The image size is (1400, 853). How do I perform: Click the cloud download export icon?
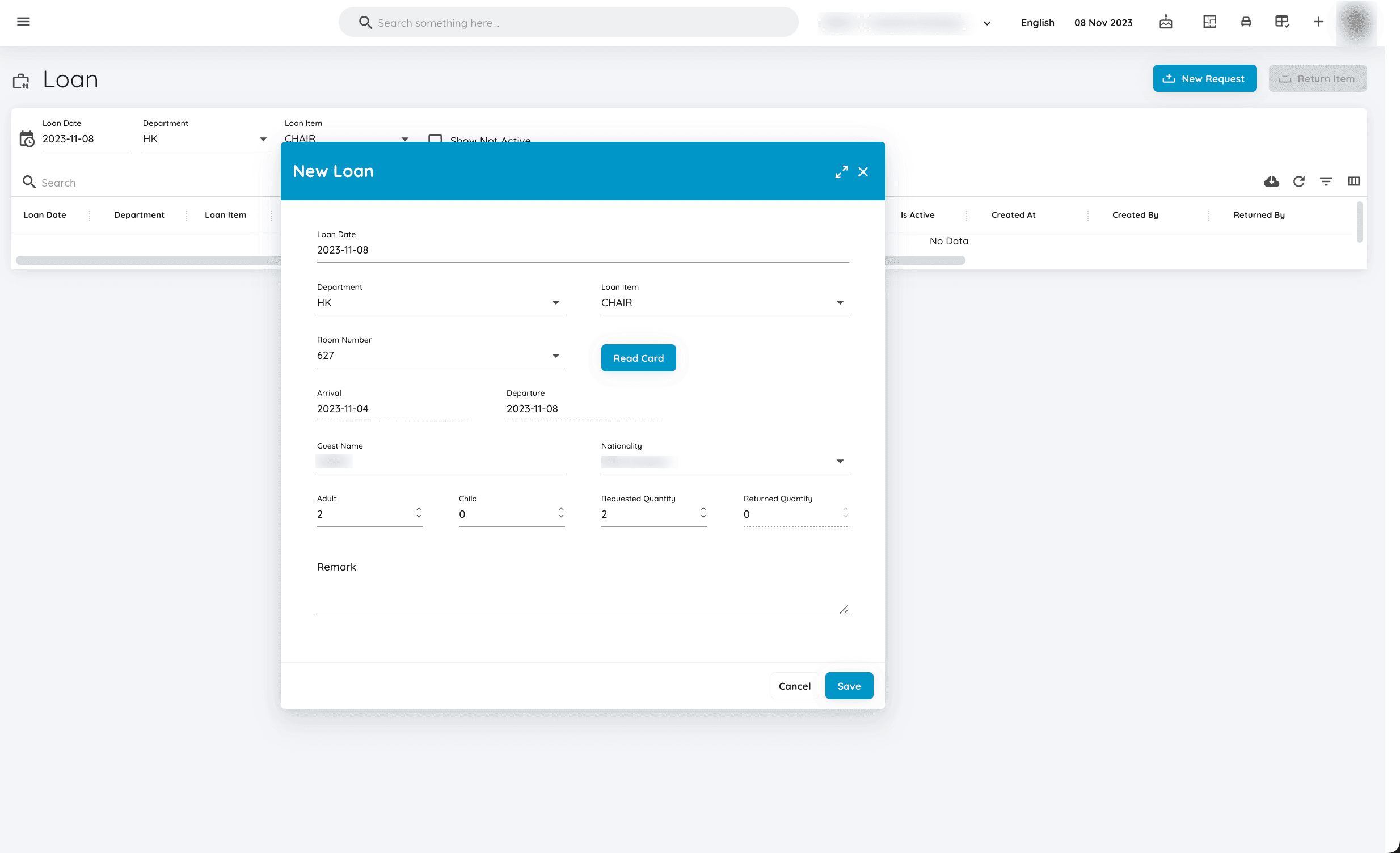tap(1272, 181)
